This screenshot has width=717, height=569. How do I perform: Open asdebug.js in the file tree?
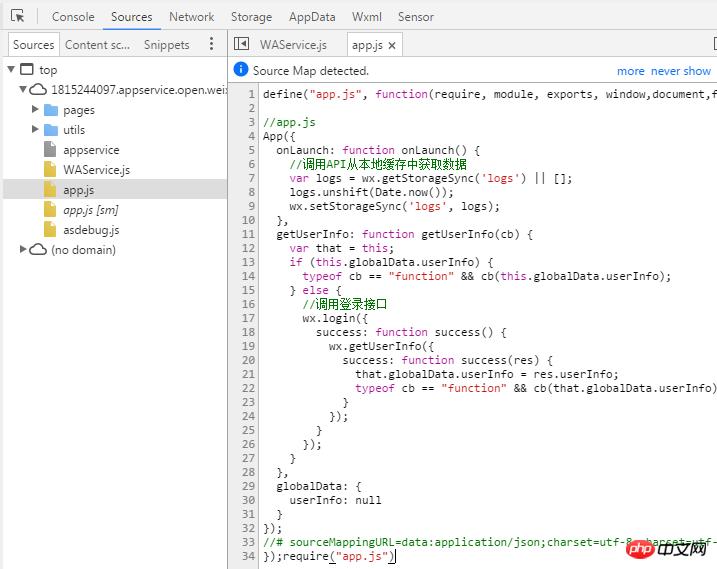click(x=90, y=230)
